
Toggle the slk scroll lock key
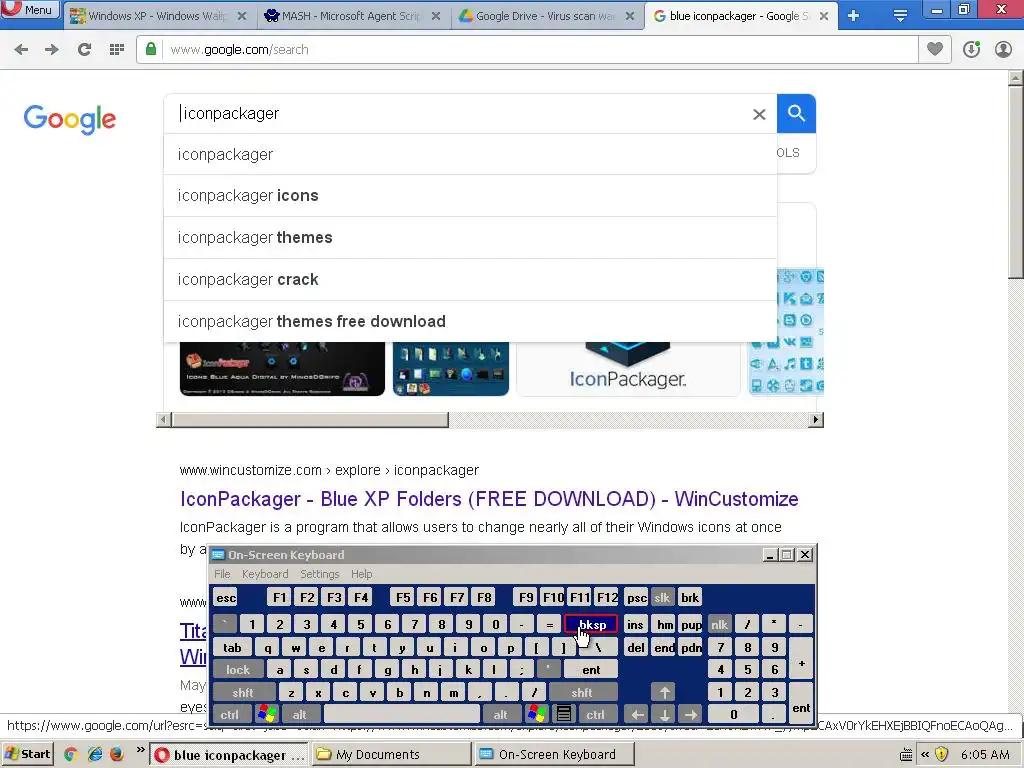click(x=662, y=598)
